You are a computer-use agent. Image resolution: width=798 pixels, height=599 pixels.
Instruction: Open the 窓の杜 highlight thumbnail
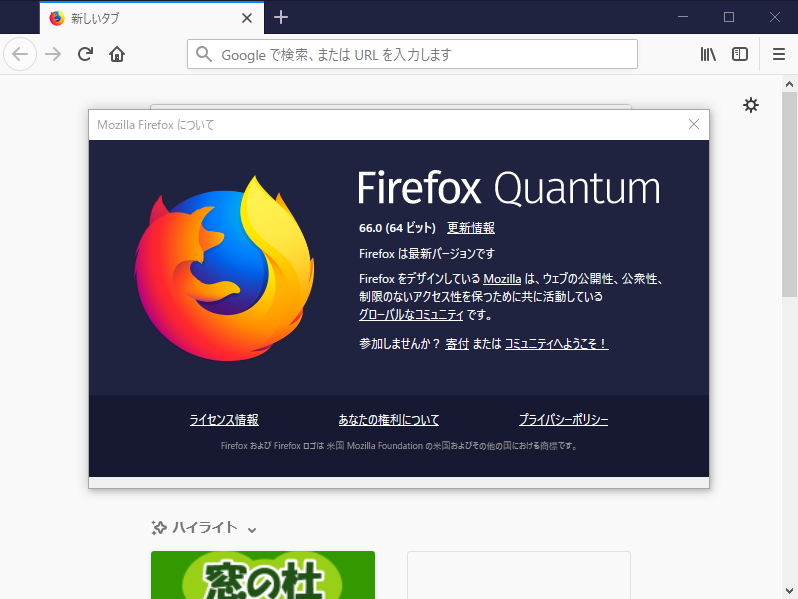263,575
